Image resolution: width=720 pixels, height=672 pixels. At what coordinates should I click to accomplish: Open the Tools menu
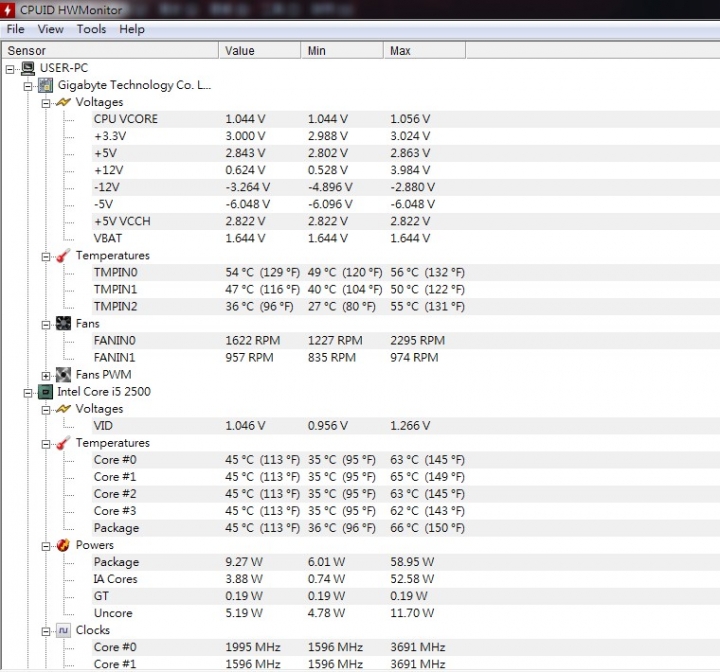(91, 29)
